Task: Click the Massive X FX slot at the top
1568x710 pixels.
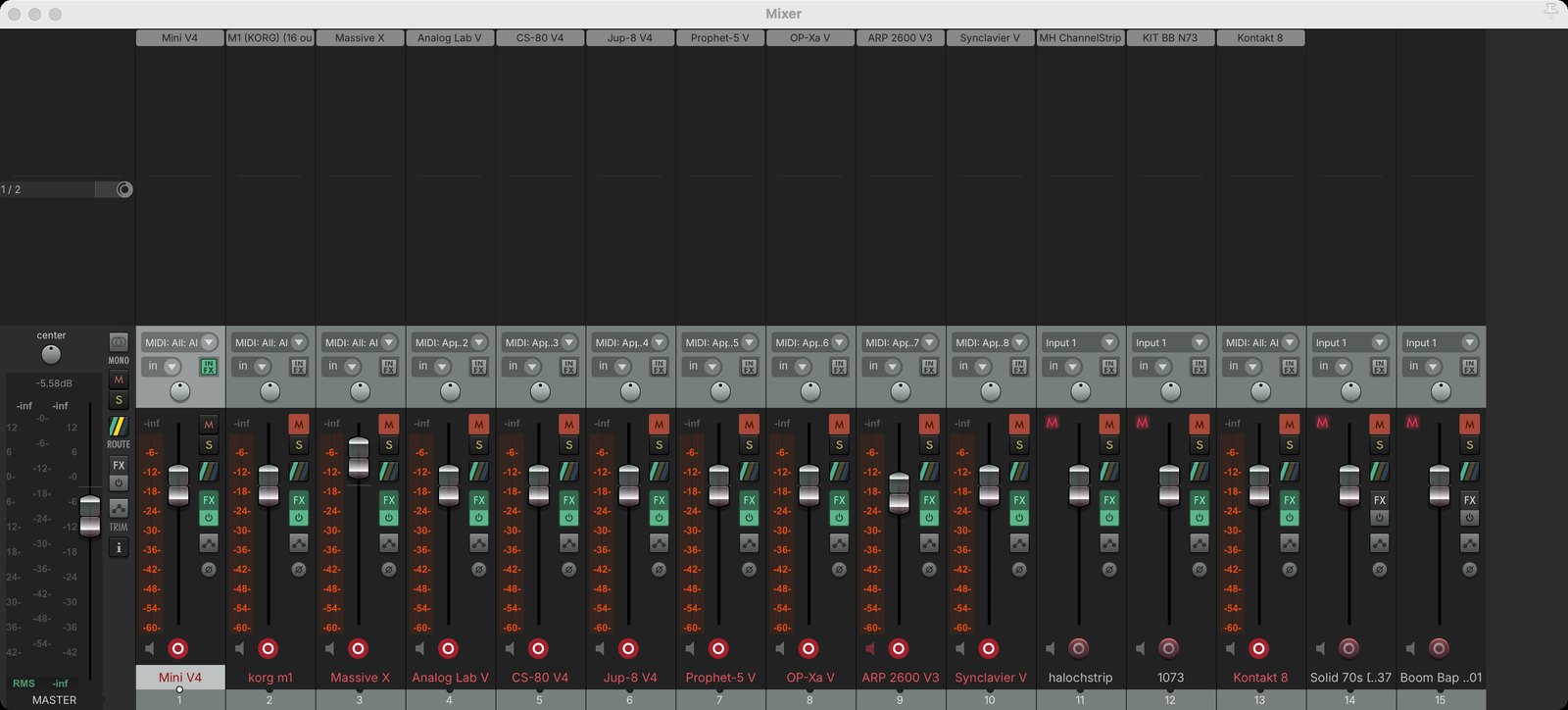Action: point(360,38)
